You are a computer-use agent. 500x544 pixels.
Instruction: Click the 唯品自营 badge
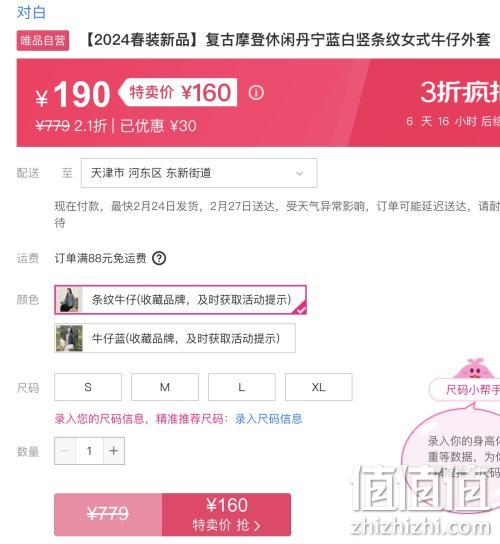pyautogui.click(x=43, y=41)
